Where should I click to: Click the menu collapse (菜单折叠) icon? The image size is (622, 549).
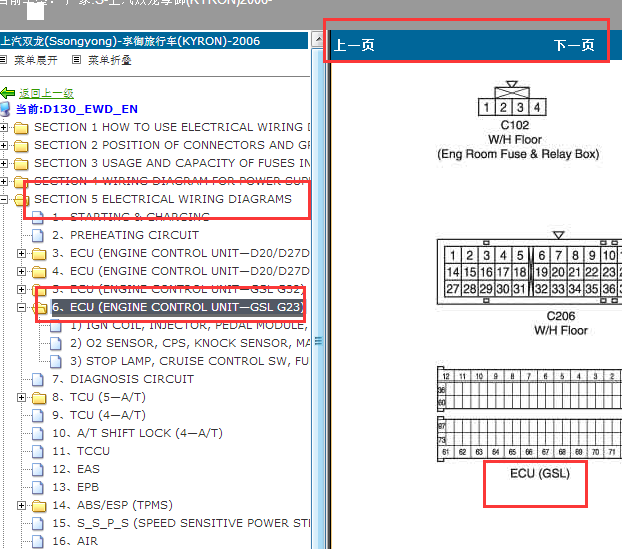(x=77, y=60)
